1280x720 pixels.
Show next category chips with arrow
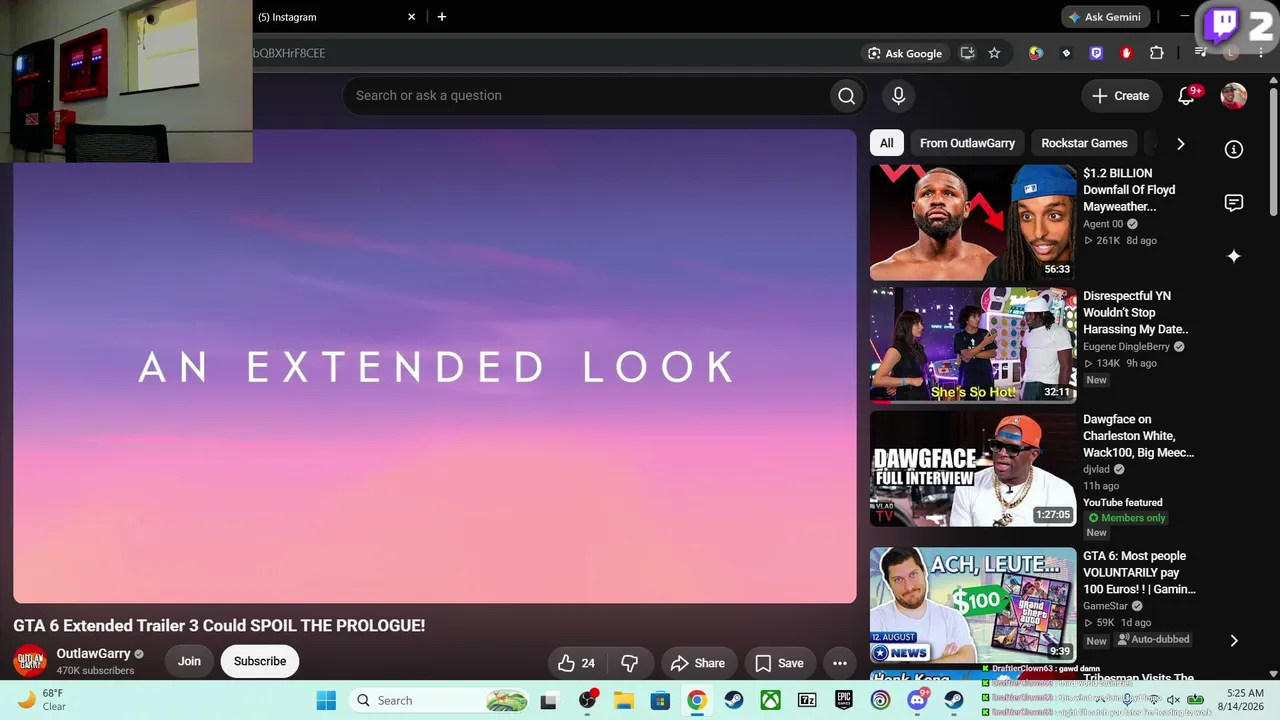(1180, 144)
